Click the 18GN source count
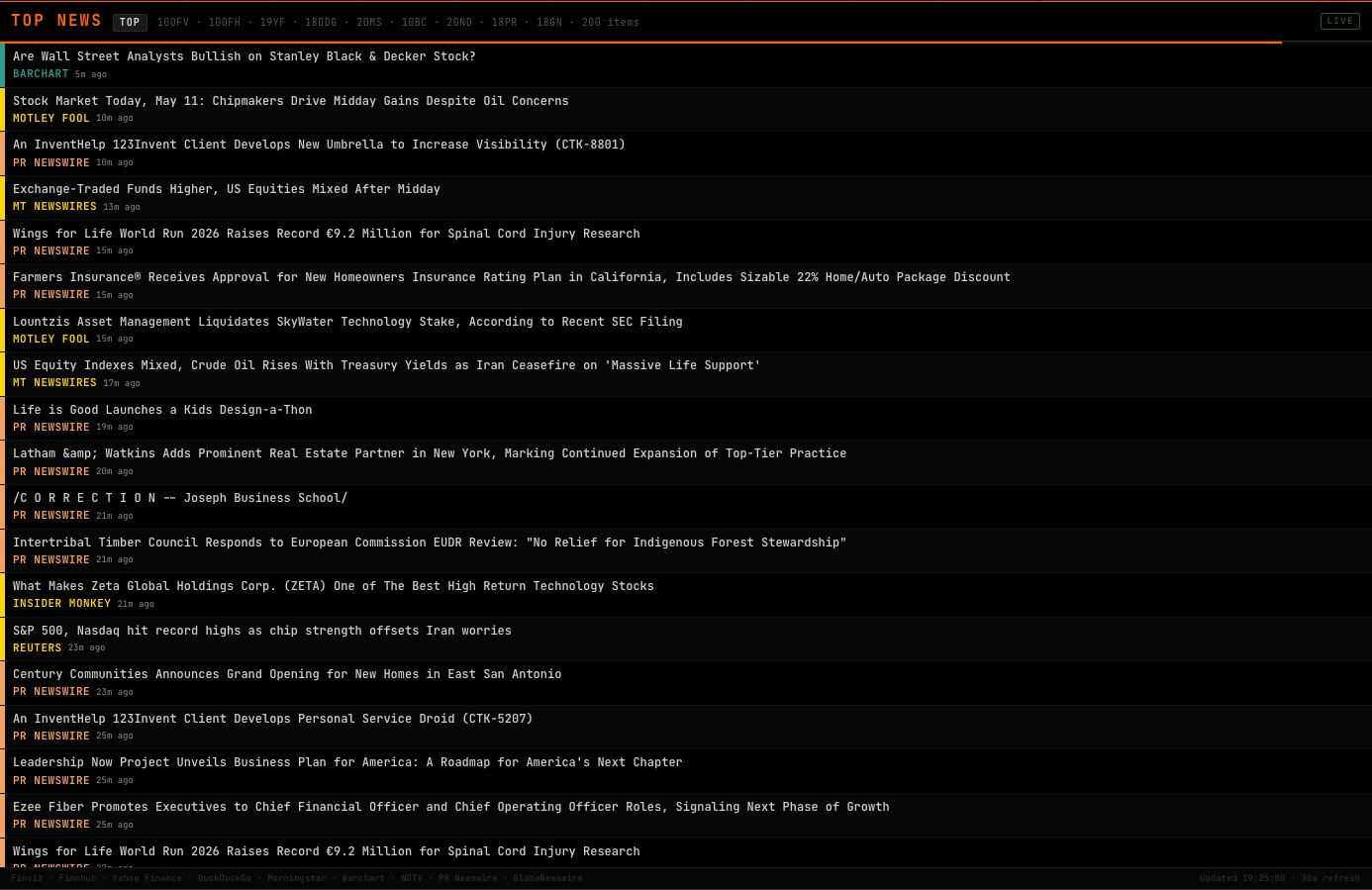The image size is (1372, 890). pos(549,22)
